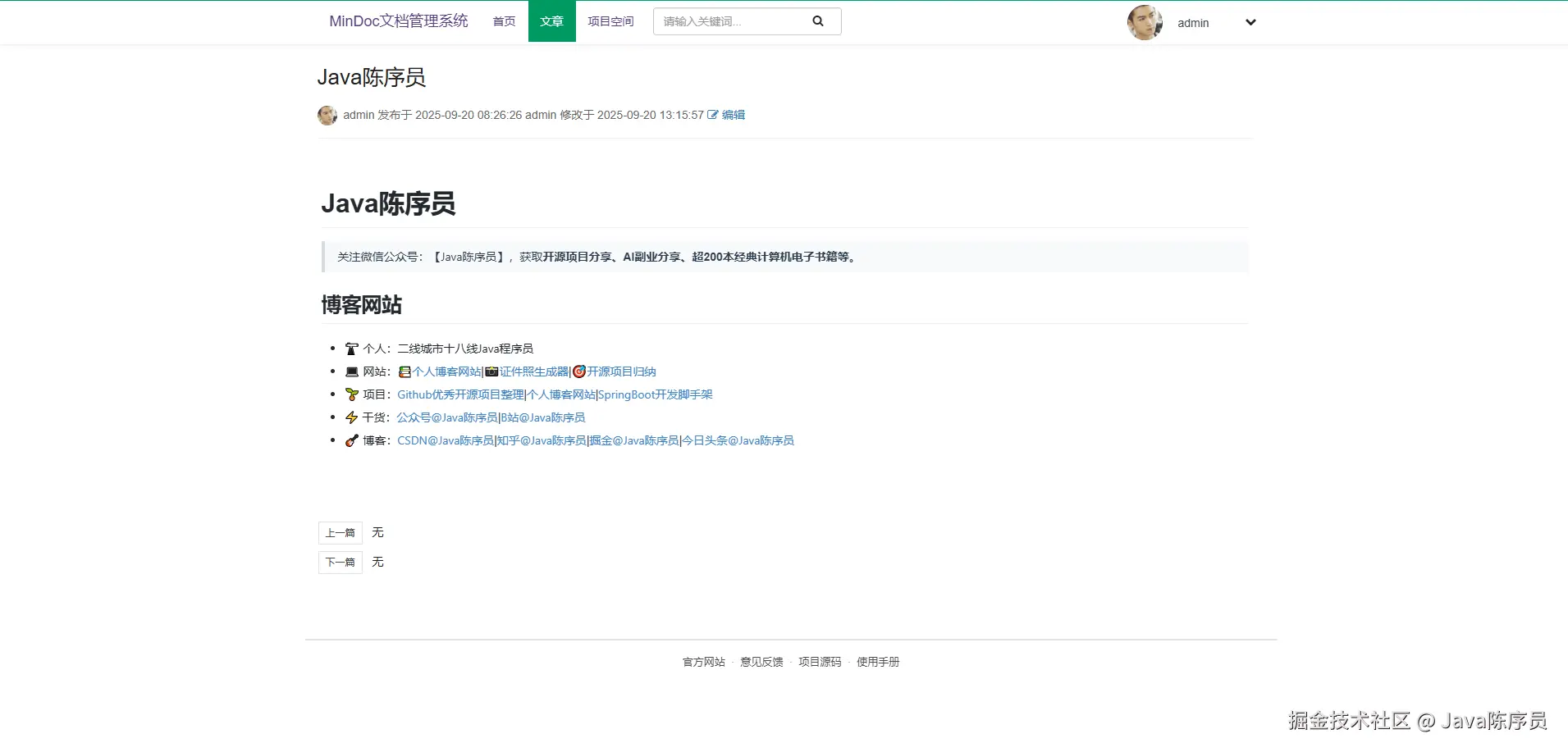The image size is (1568, 752).
Task: Click the author avatar beside the publish info
Action: pyautogui.click(x=327, y=116)
